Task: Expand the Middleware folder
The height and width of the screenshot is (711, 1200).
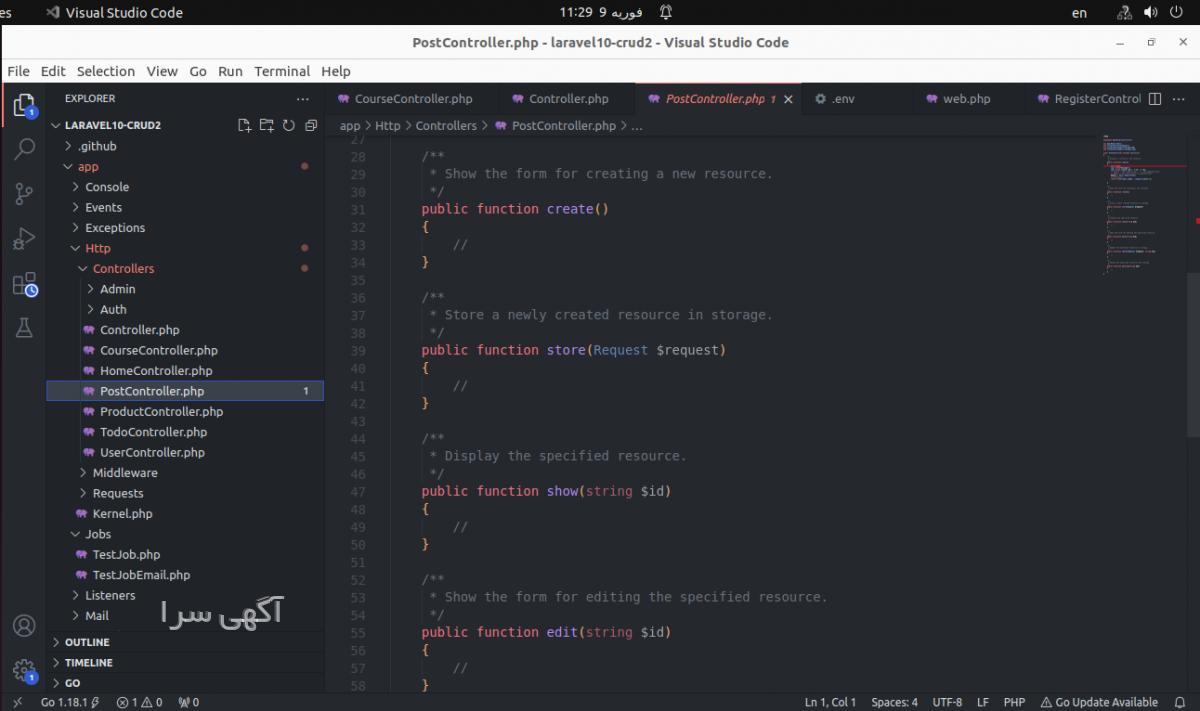Action: (124, 473)
